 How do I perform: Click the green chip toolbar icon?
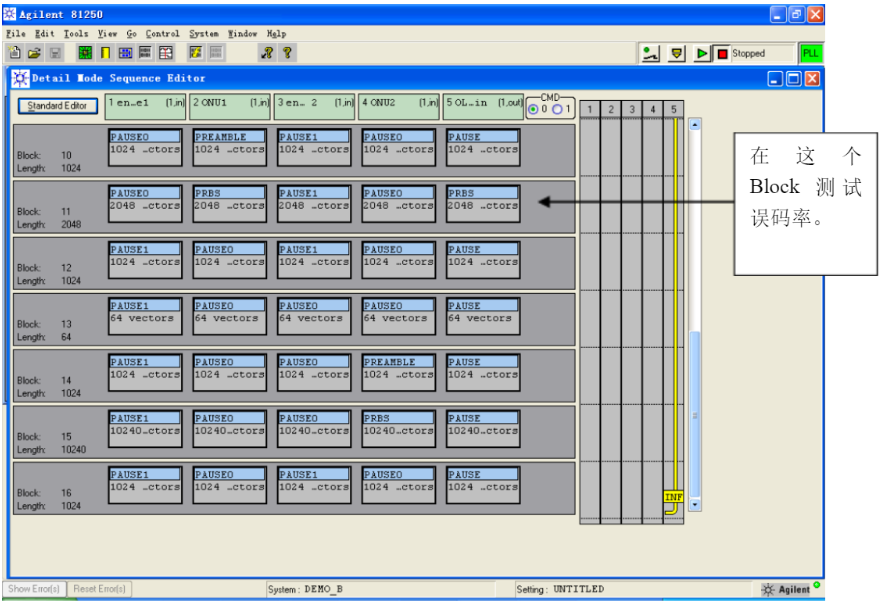click(85, 53)
